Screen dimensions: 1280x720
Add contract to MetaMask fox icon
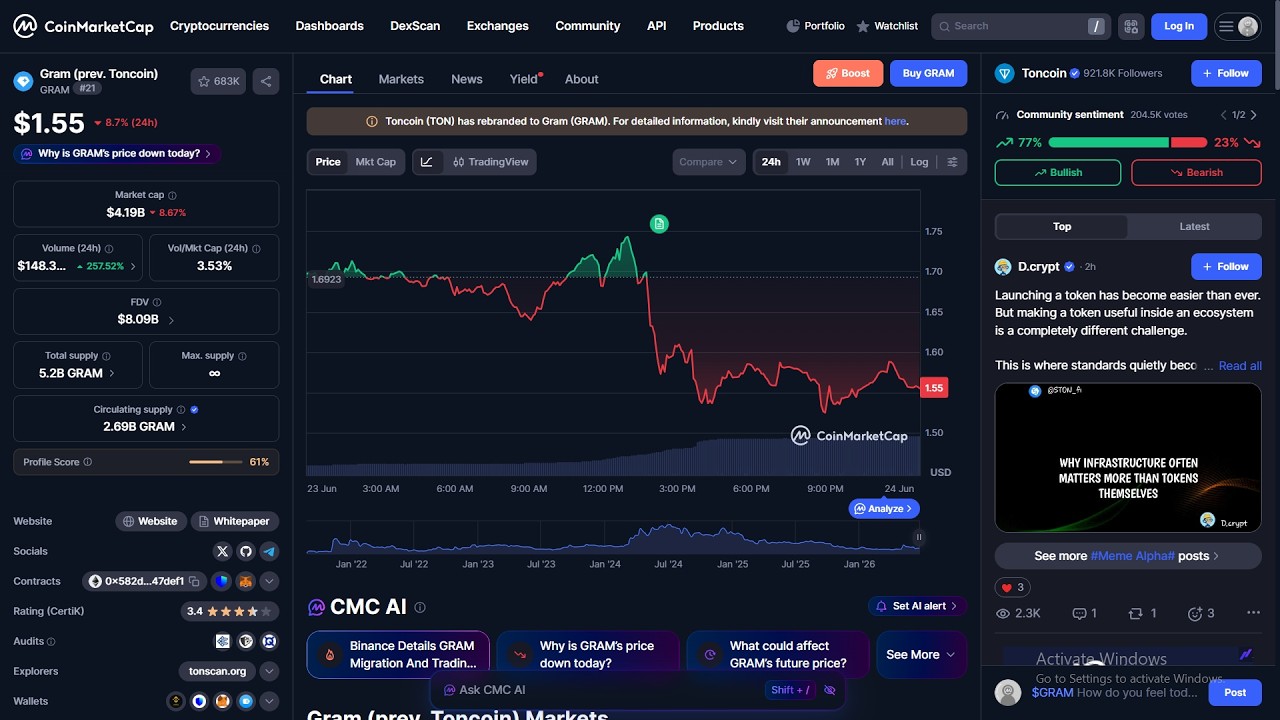point(245,581)
